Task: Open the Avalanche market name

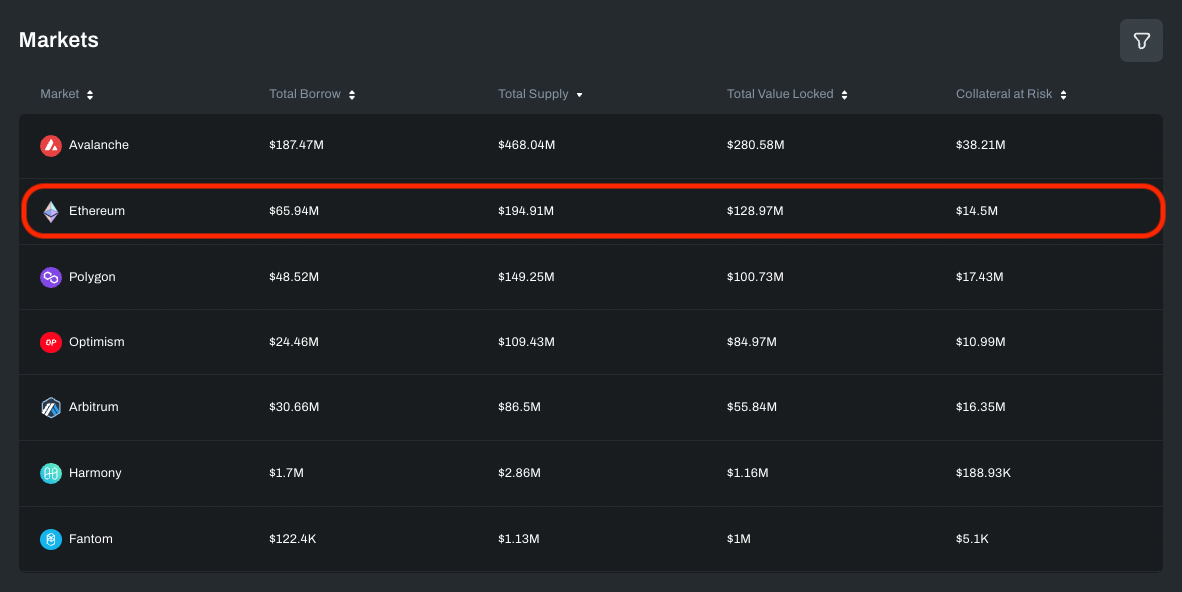Action: (99, 145)
